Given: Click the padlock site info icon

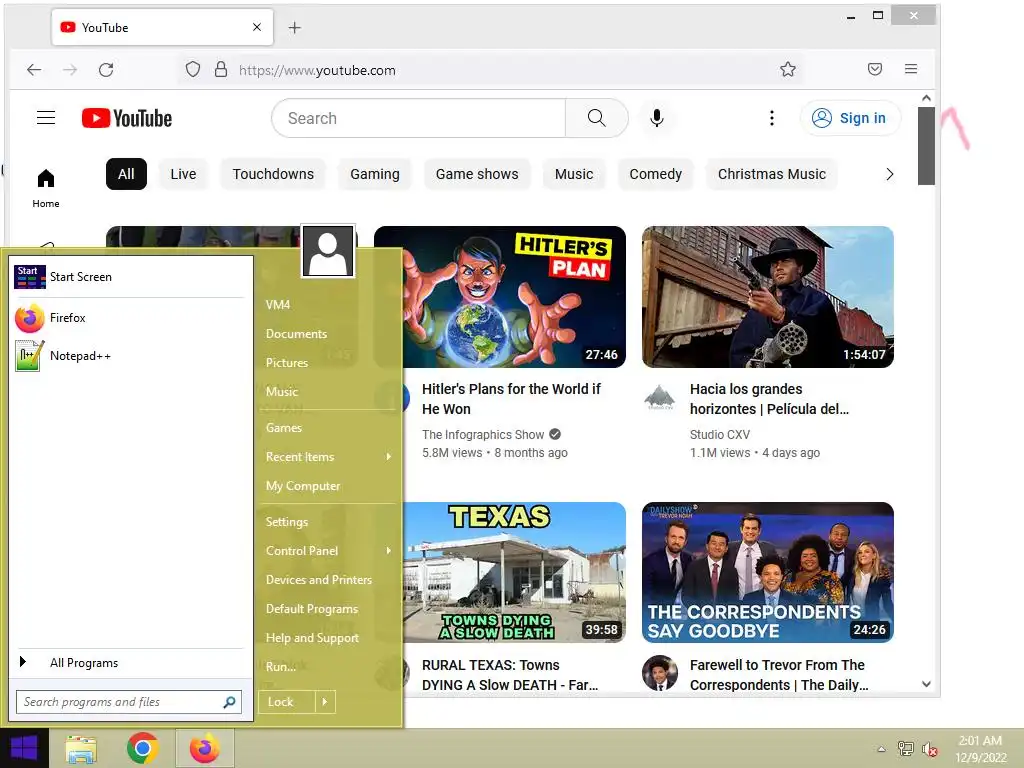Looking at the screenshot, I should pos(221,69).
